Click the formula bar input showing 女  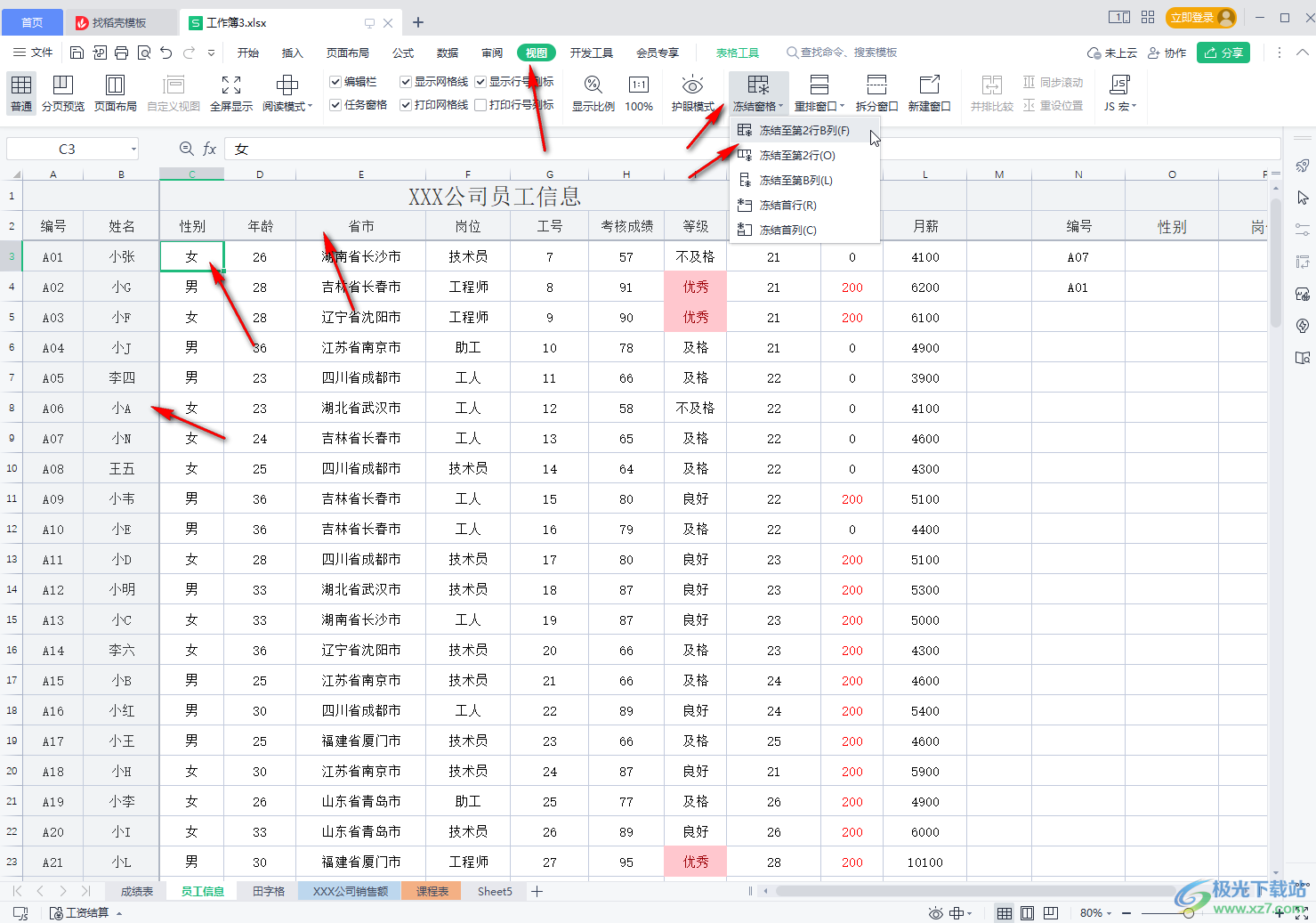point(752,149)
